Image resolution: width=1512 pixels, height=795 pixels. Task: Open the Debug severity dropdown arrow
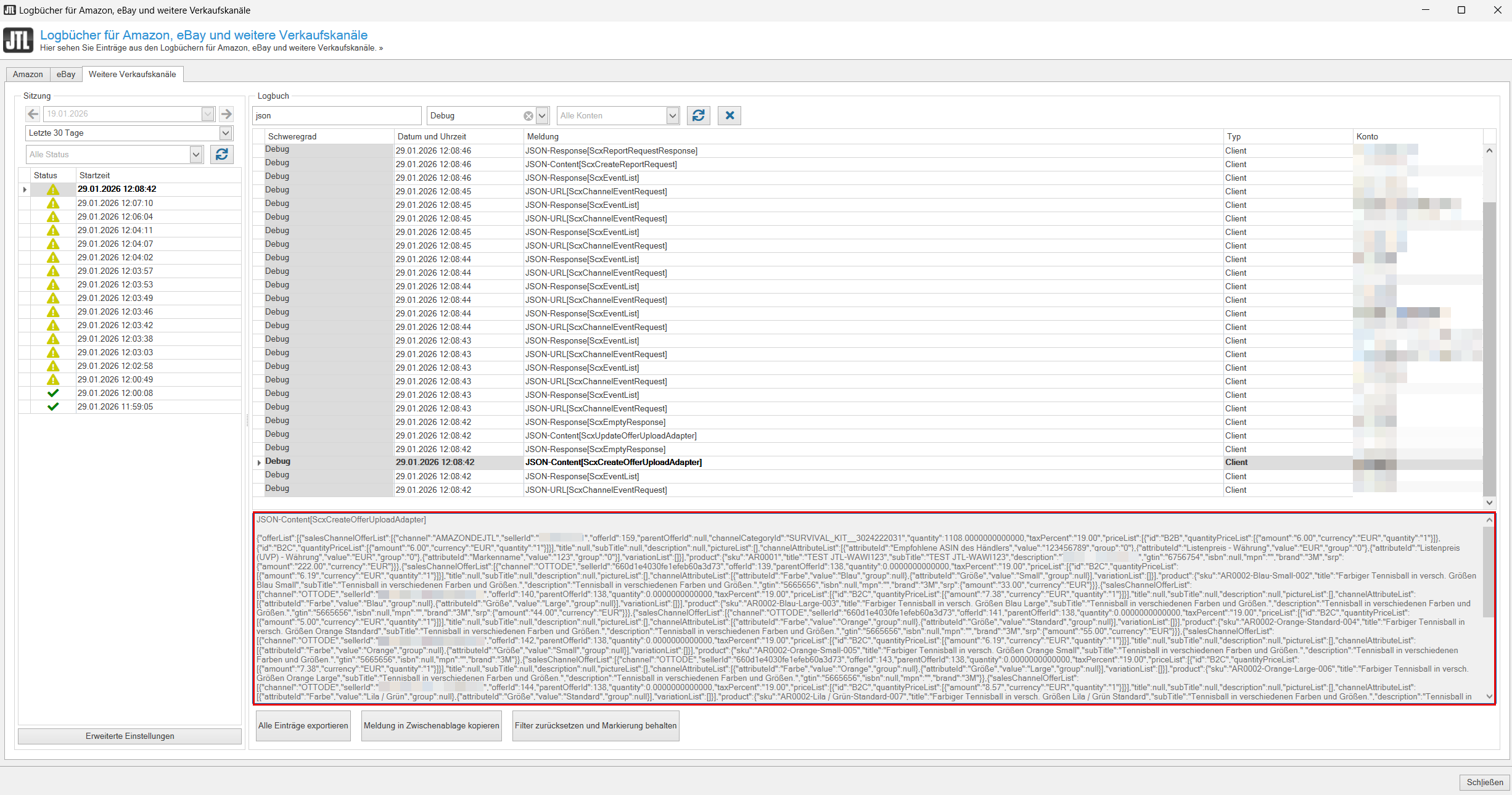click(x=542, y=115)
